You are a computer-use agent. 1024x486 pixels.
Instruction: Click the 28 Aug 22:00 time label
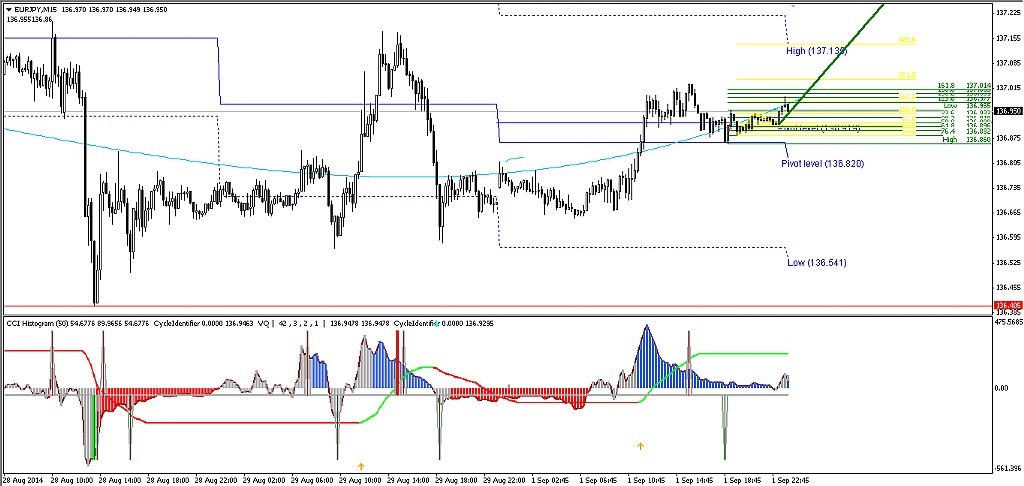pyautogui.click(x=216, y=480)
